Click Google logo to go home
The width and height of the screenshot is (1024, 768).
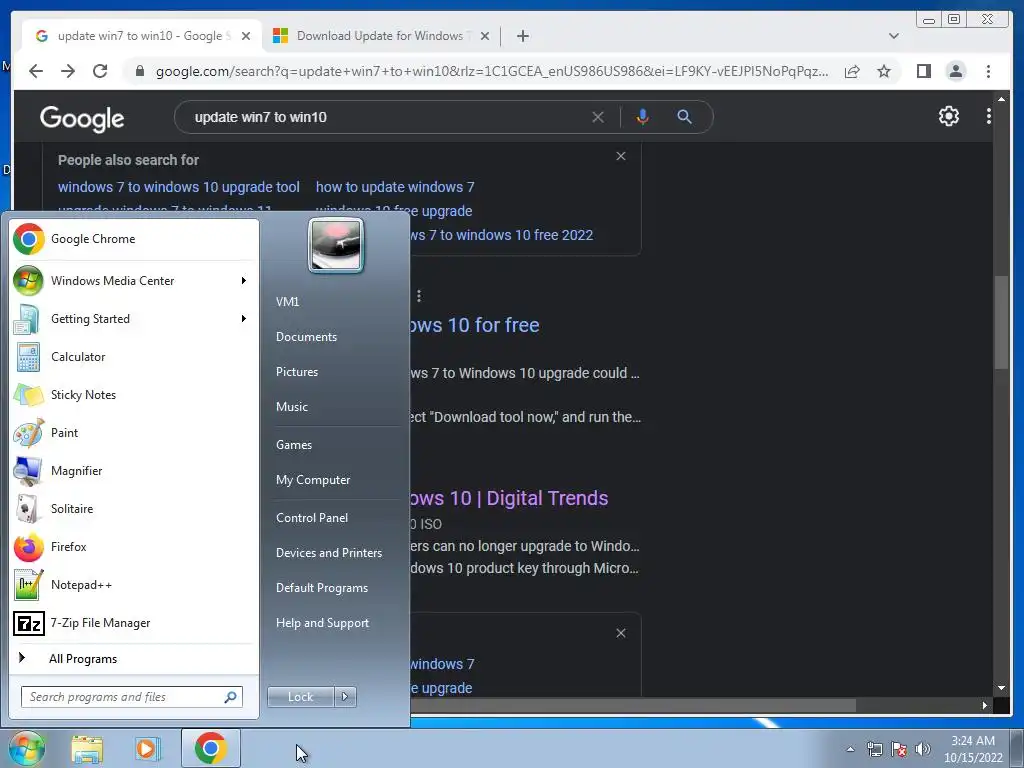click(82, 118)
